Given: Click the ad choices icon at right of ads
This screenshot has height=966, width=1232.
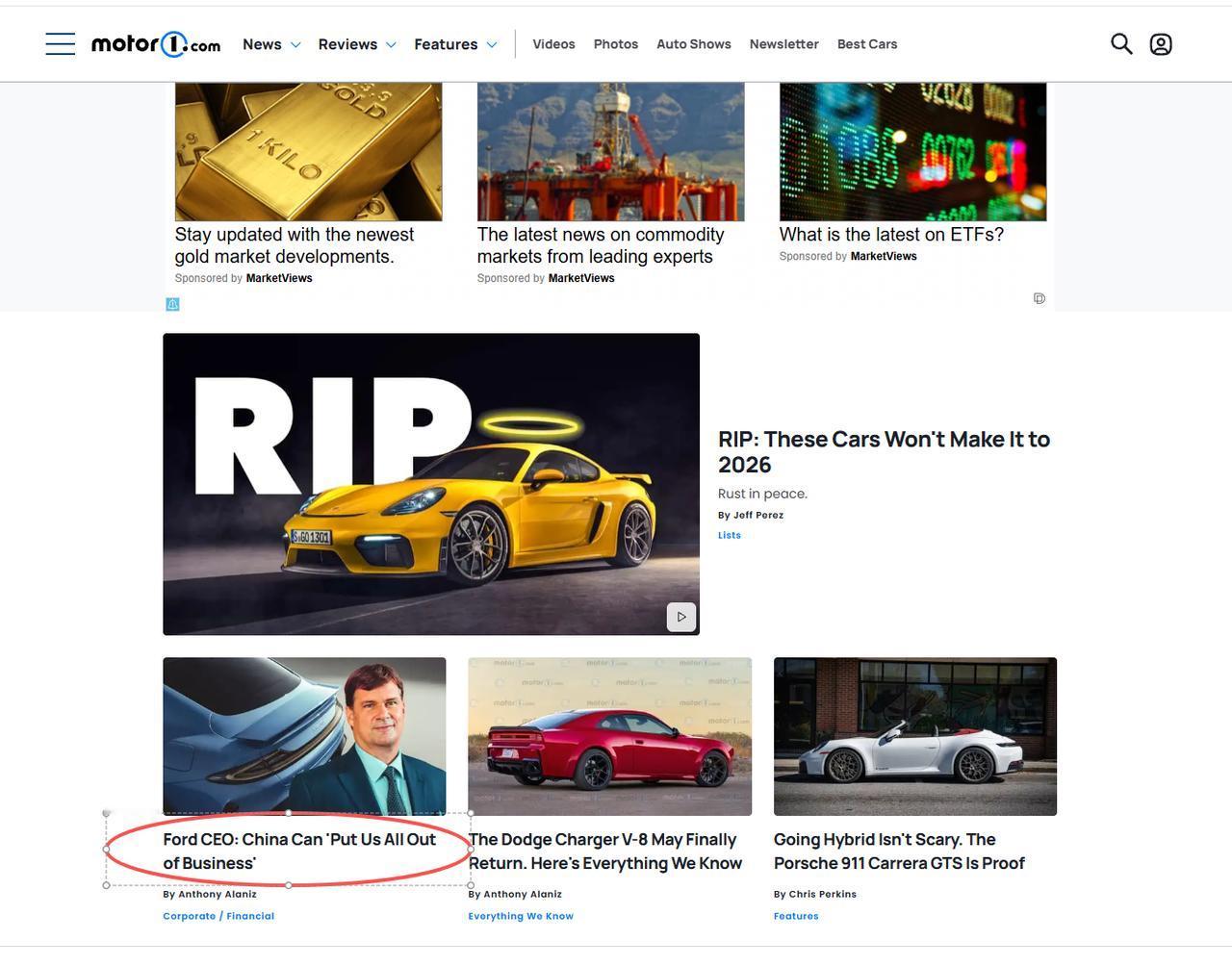Looking at the screenshot, I should coord(1039,298).
